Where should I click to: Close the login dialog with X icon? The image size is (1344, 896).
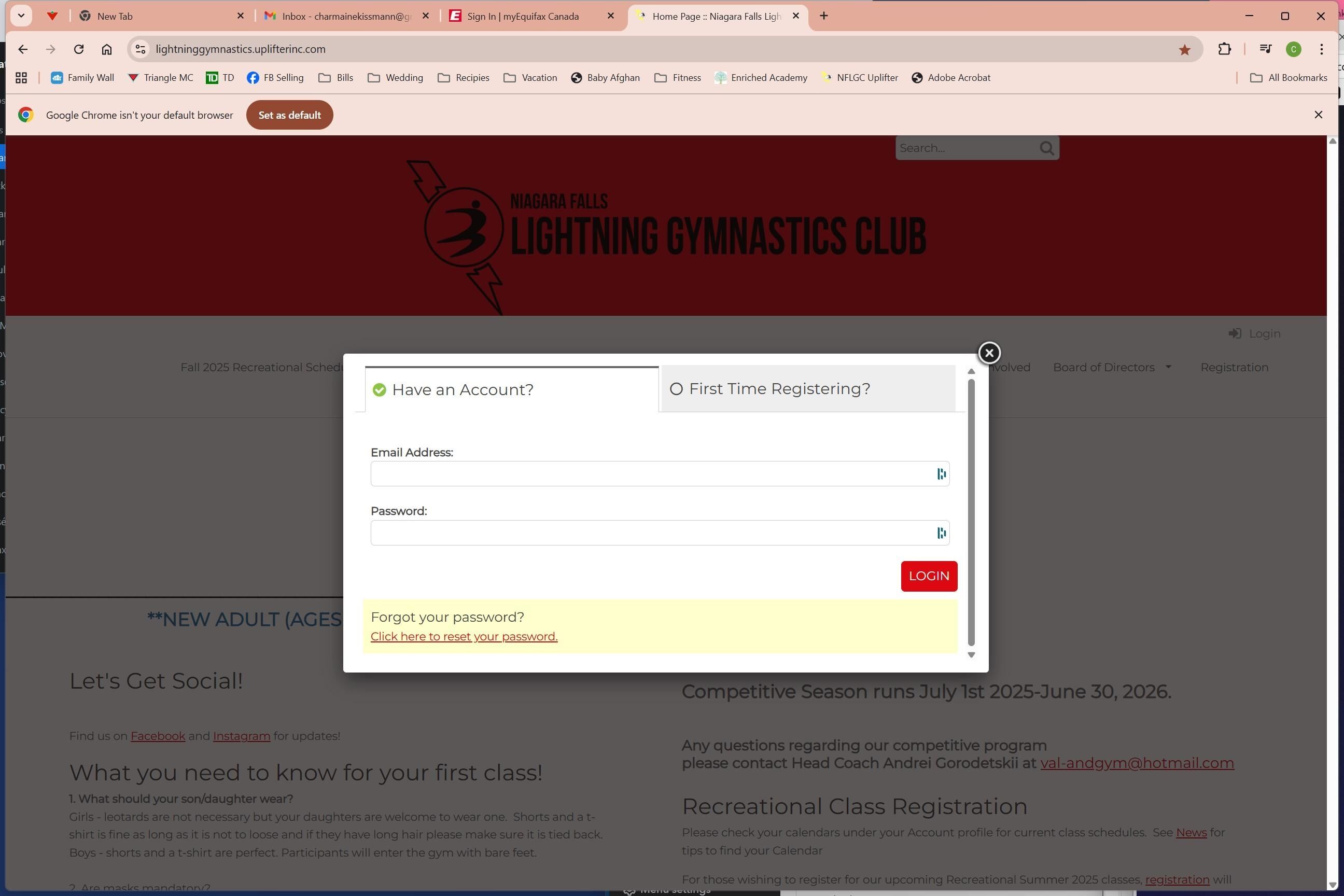click(x=989, y=353)
